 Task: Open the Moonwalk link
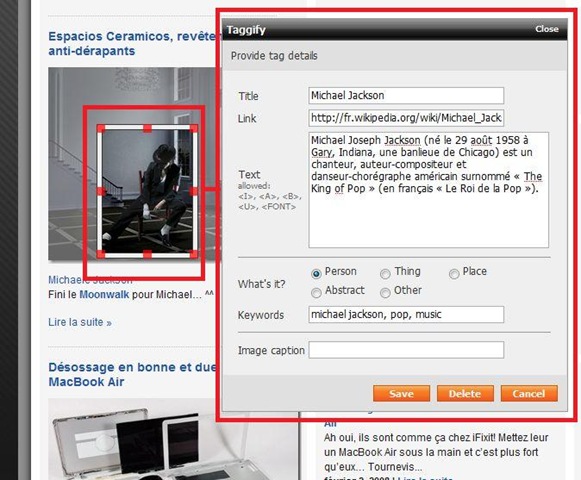104,295
